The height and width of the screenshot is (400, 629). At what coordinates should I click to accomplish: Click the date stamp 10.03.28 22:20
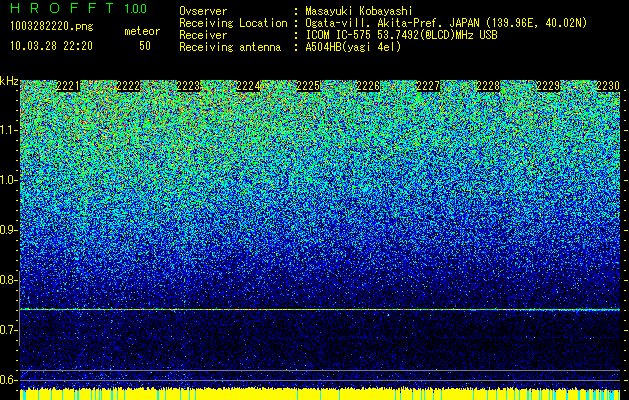(x=51, y=46)
